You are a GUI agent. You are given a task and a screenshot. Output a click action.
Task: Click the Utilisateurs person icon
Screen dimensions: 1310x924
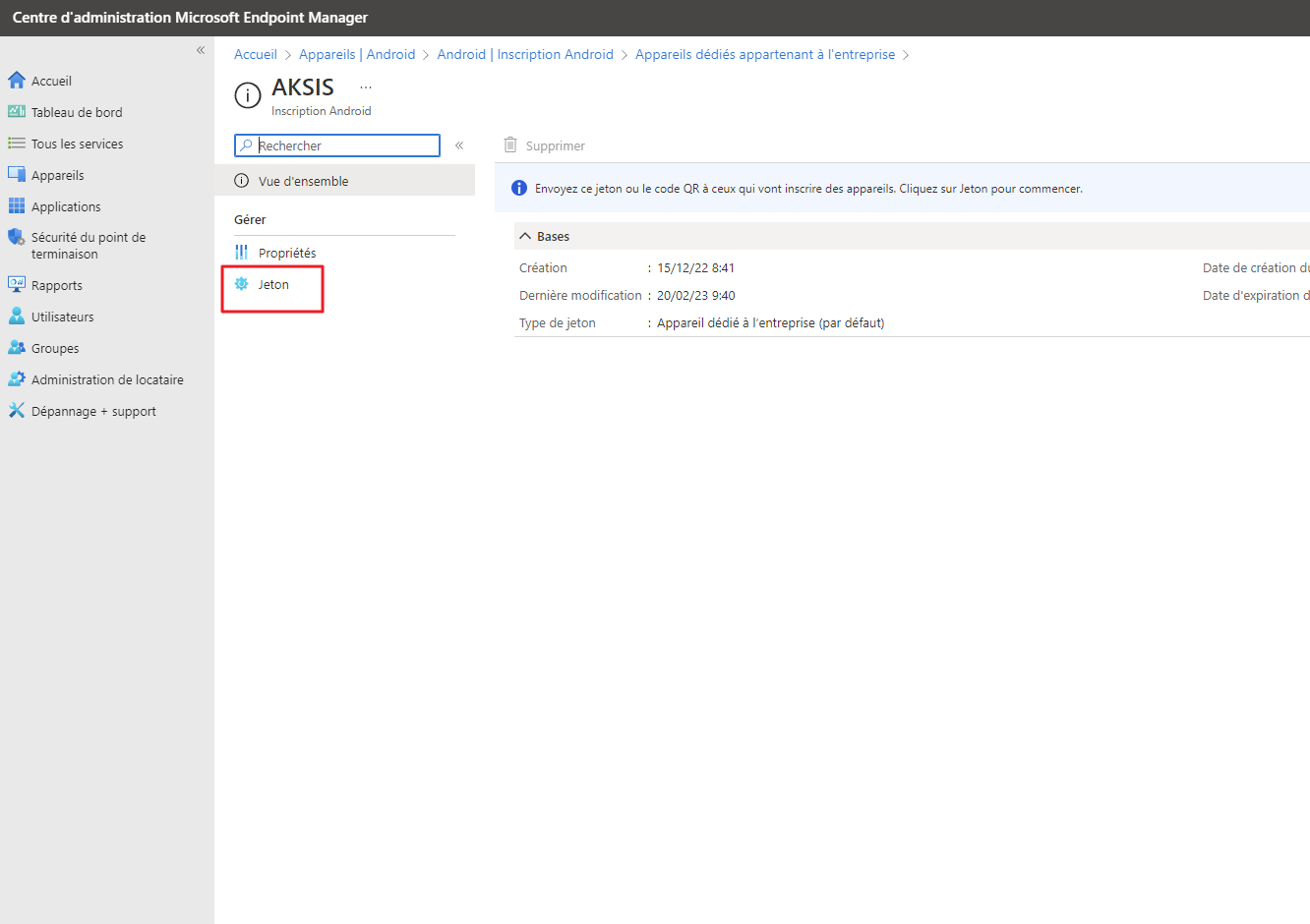click(17, 316)
